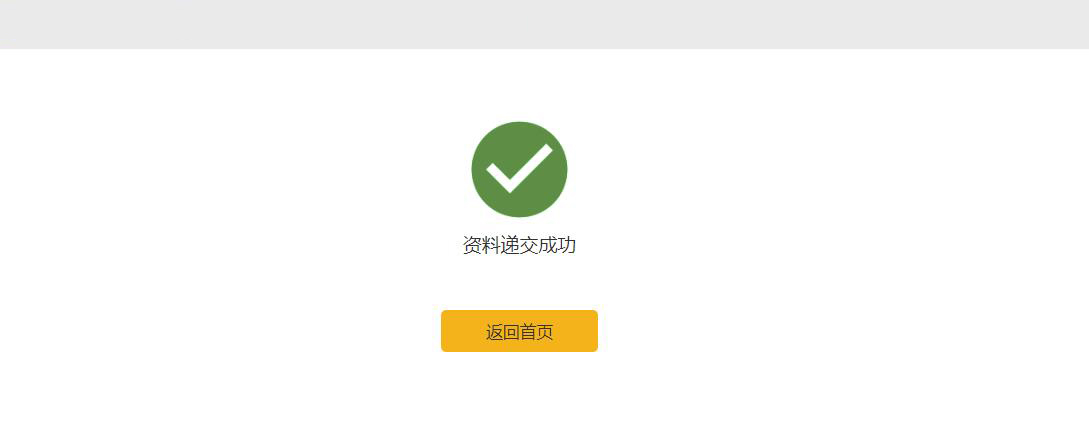Open homepage with the amber button
The width and height of the screenshot is (1089, 440).
519,331
